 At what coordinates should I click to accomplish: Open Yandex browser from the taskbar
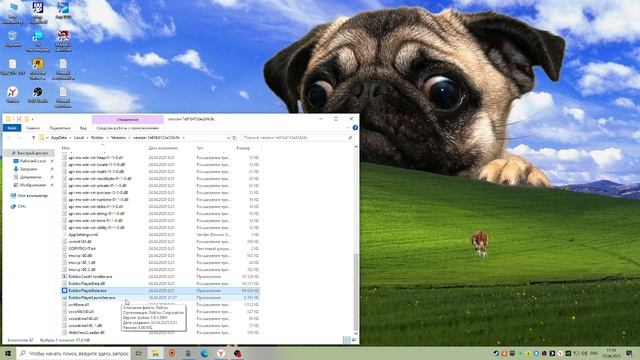coord(220,353)
